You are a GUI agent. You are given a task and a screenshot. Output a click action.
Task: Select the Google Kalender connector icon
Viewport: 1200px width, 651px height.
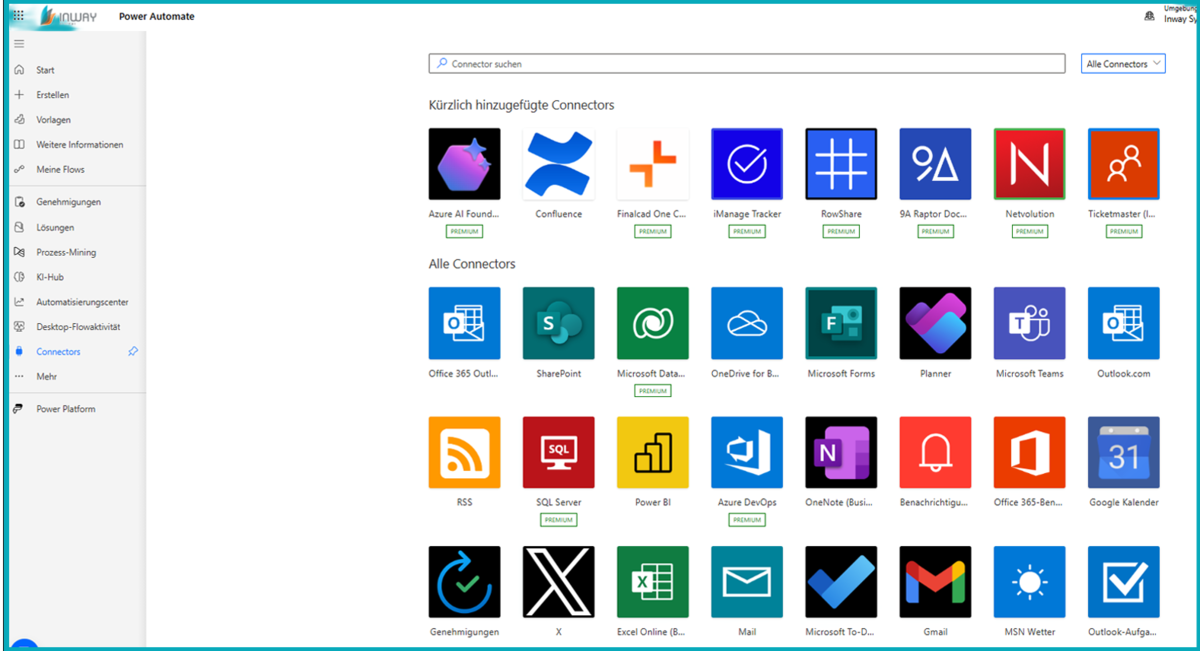tap(1124, 453)
